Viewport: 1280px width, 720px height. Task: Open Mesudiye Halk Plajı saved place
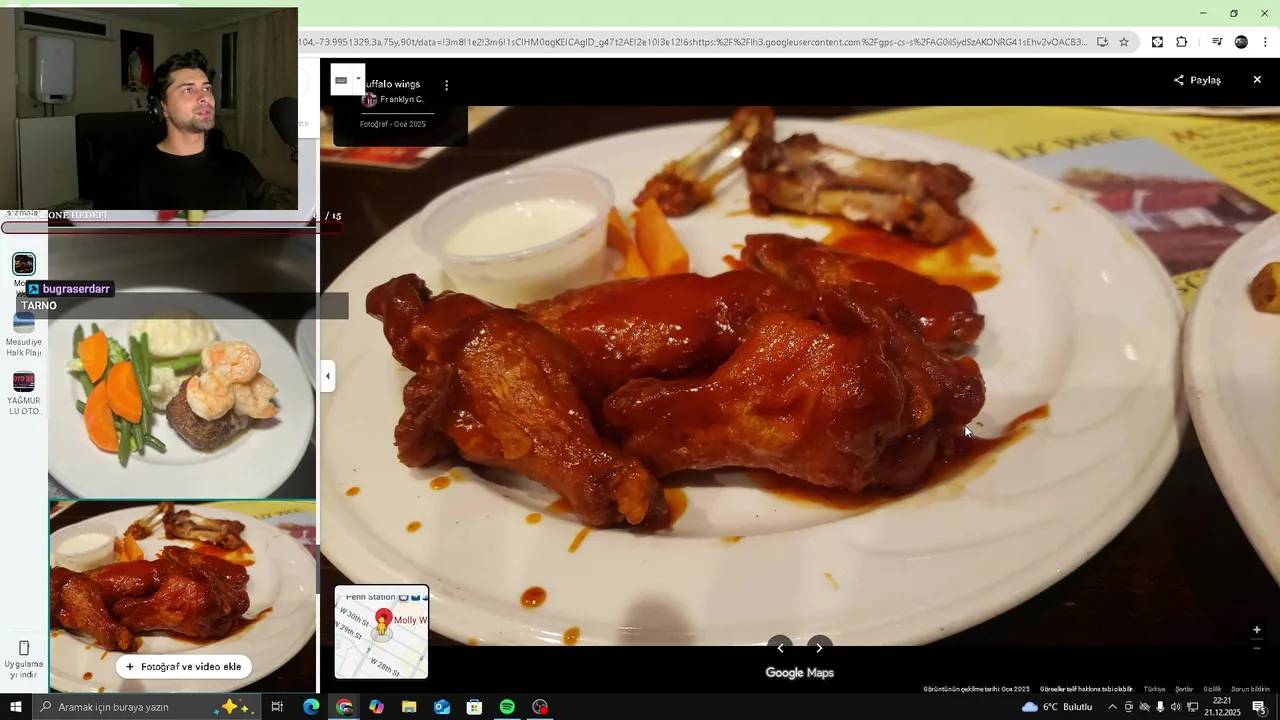point(24,335)
